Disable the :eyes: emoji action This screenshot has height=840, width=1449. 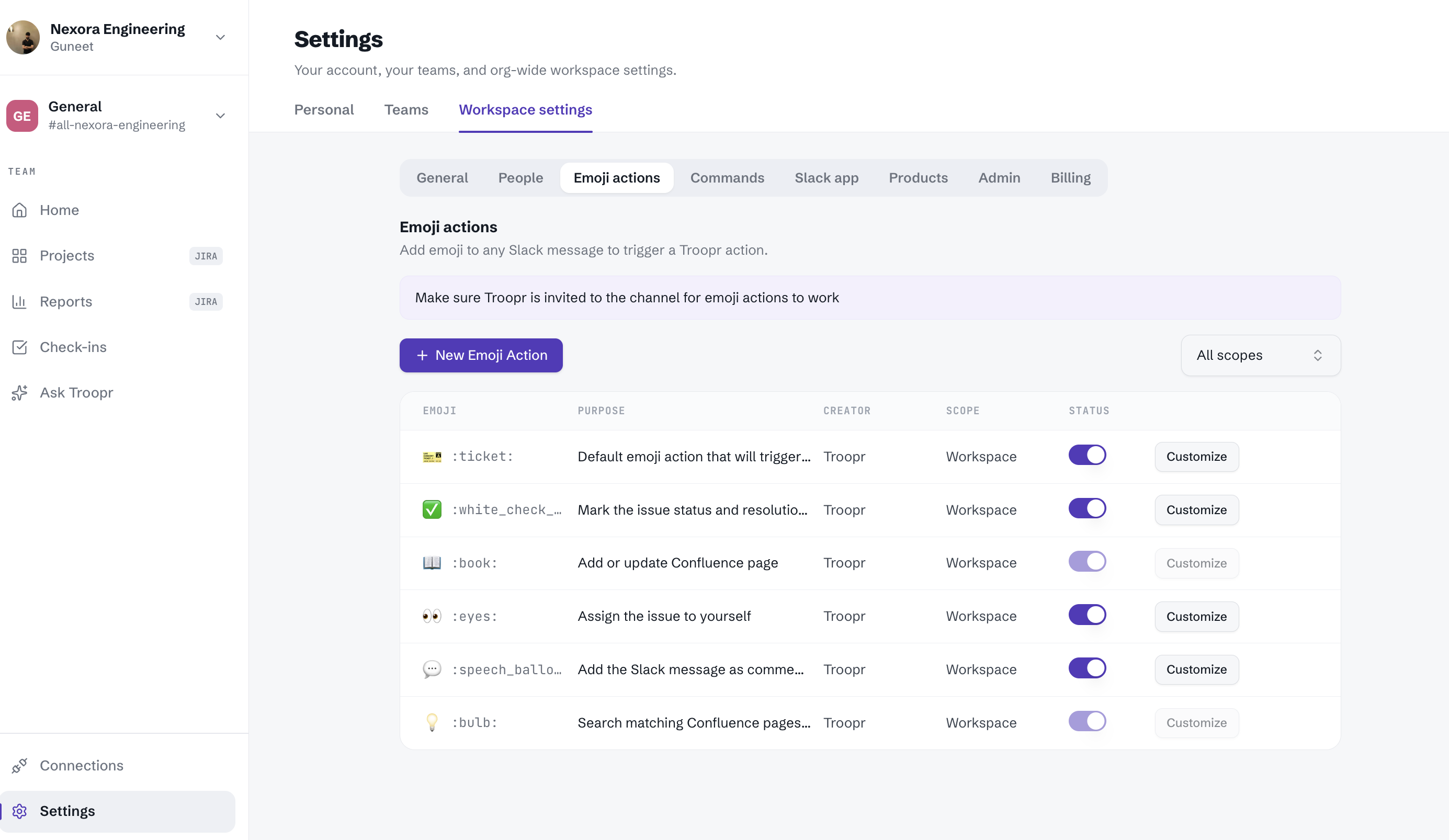pyautogui.click(x=1087, y=615)
